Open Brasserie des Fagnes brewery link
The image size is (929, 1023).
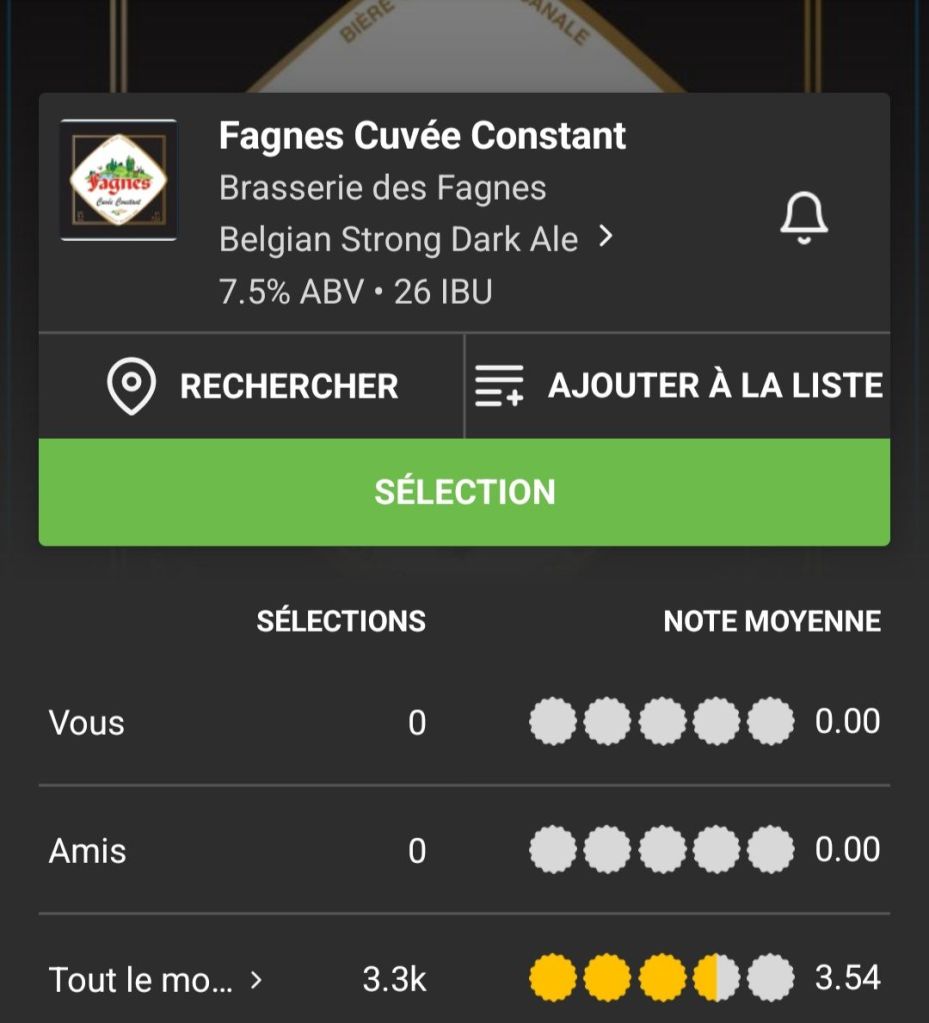[382, 188]
